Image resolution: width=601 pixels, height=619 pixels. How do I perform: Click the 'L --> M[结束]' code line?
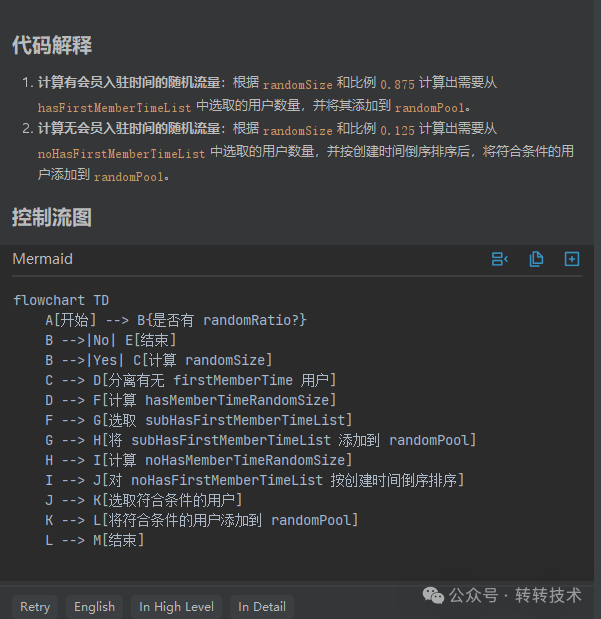tap(95, 540)
